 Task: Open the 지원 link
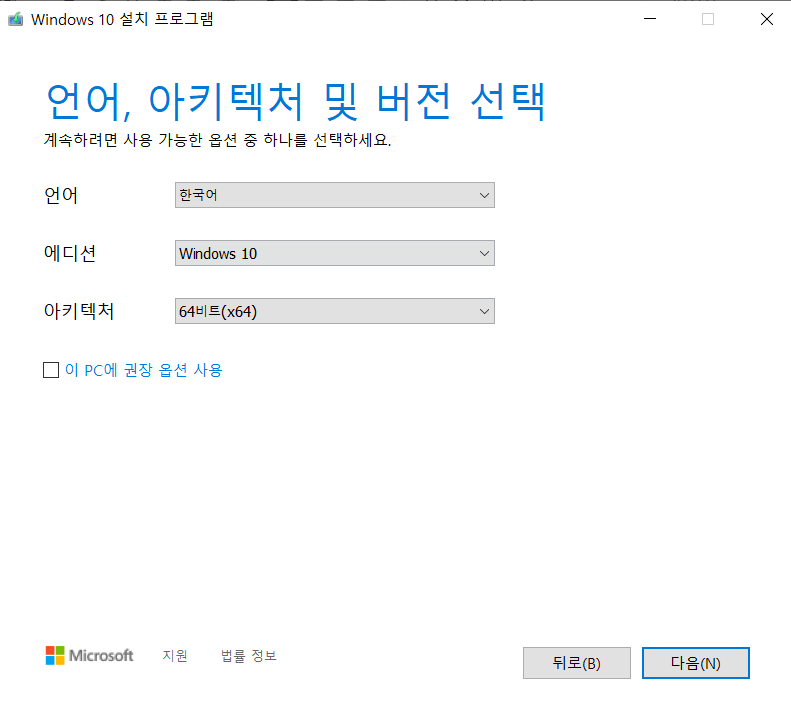click(x=175, y=656)
